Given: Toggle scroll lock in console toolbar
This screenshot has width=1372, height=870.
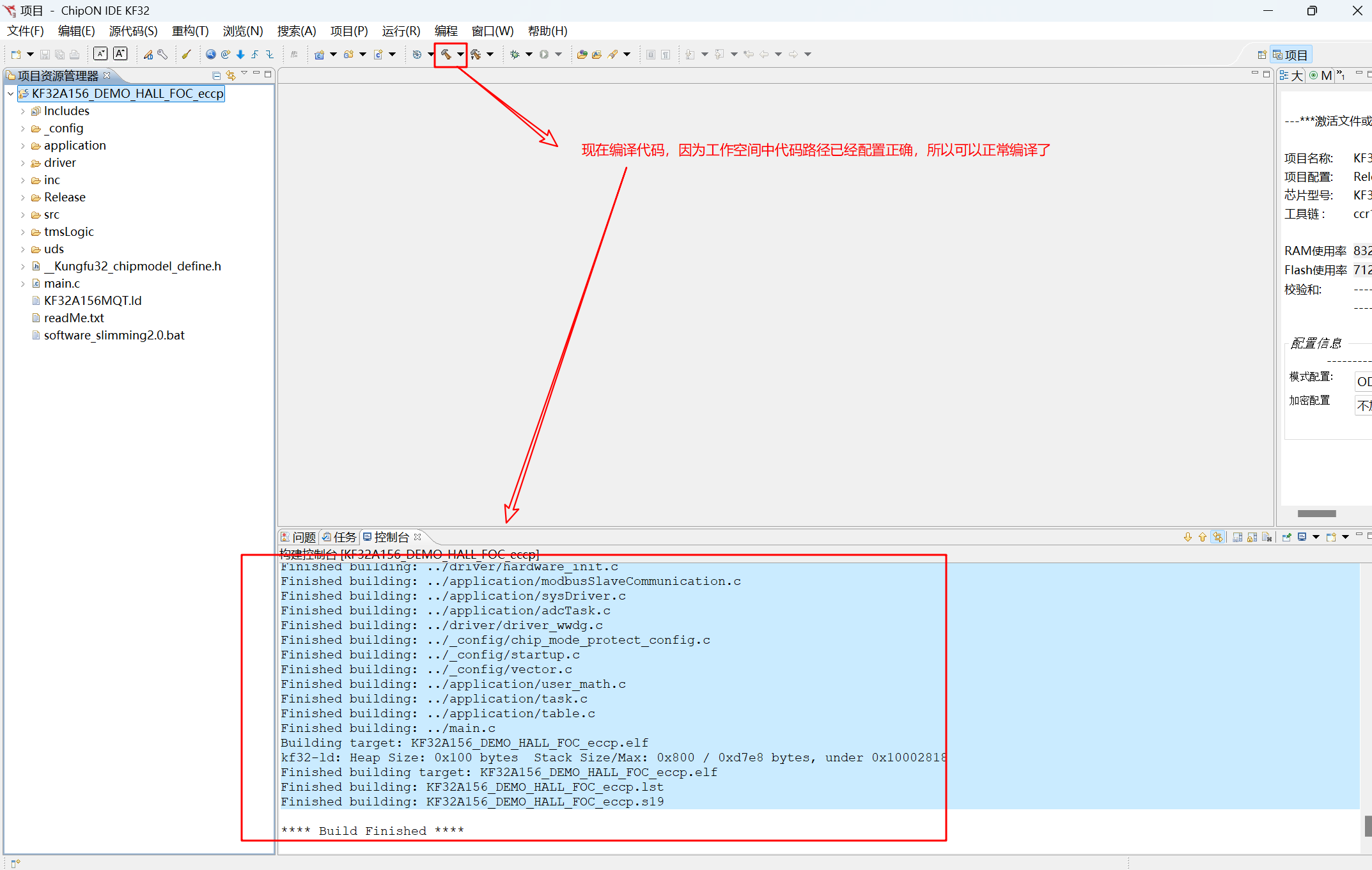Looking at the screenshot, I should pos(1252,537).
